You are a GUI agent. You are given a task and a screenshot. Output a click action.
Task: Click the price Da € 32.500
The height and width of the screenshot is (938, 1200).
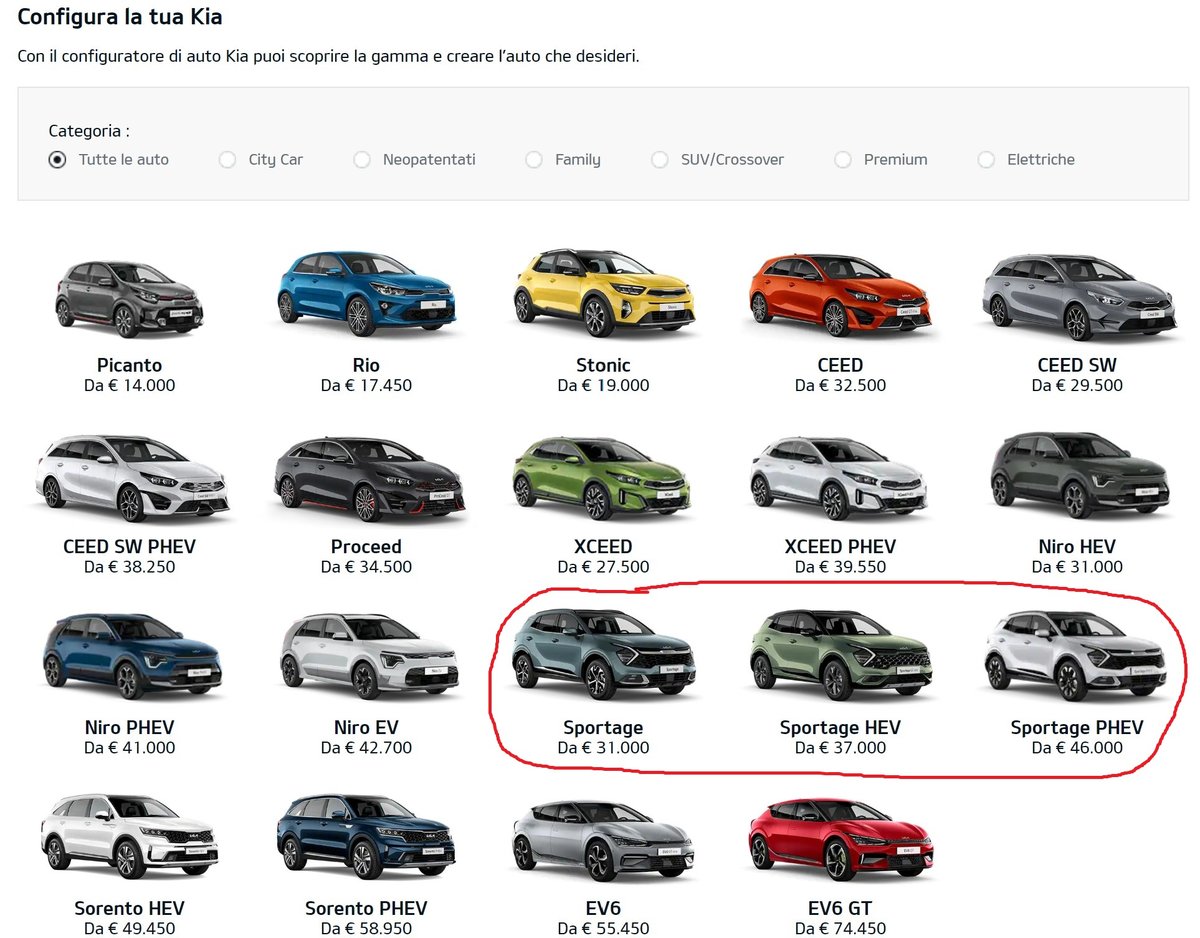pos(840,385)
